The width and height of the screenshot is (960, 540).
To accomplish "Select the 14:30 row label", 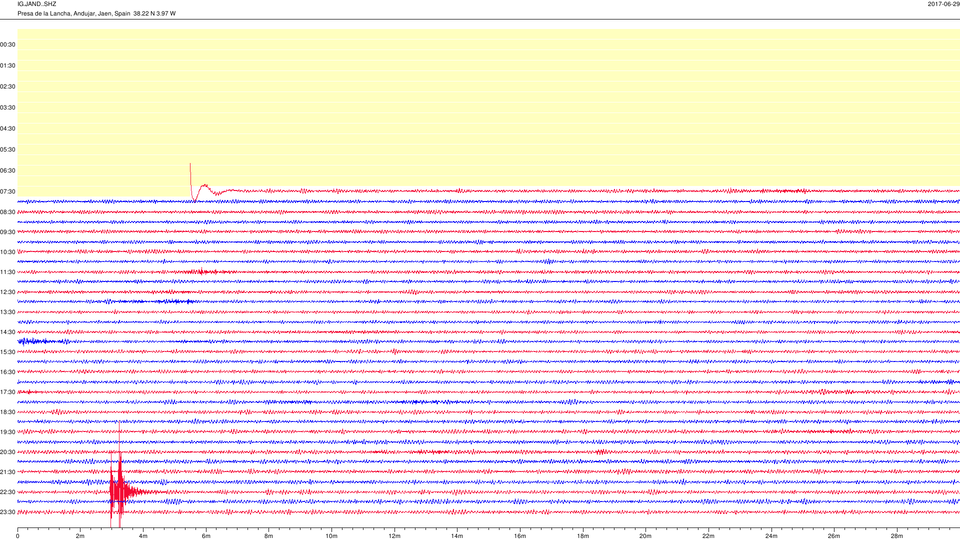I will pyautogui.click(x=8, y=332).
